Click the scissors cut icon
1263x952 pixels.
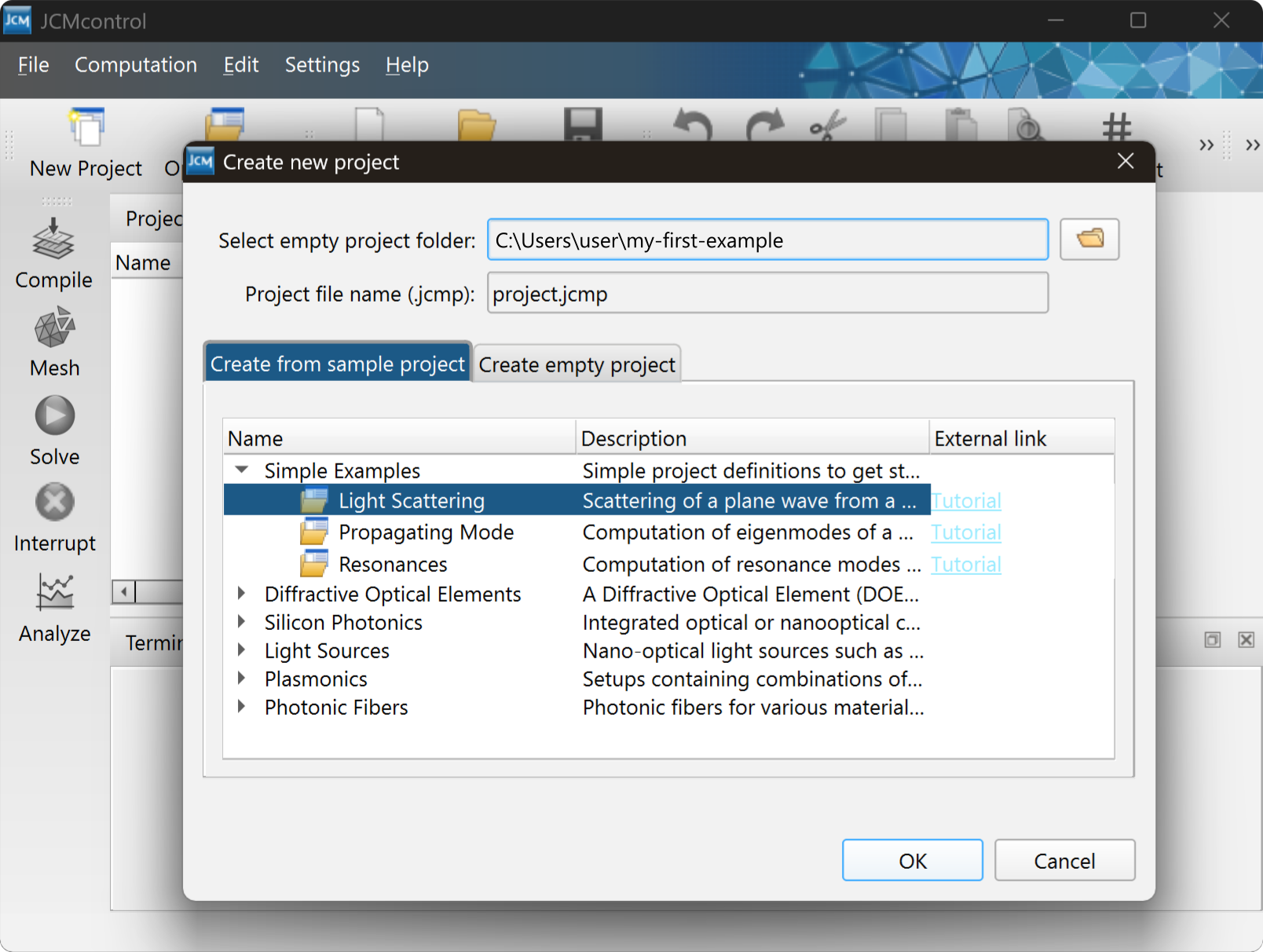[x=828, y=125]
